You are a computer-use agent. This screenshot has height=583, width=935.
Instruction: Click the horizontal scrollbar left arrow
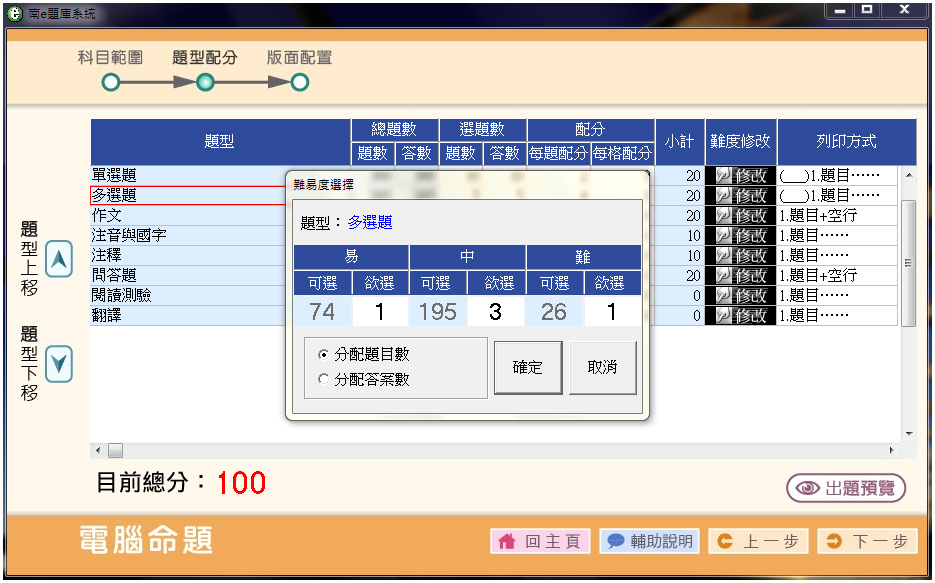click(97, 450)
